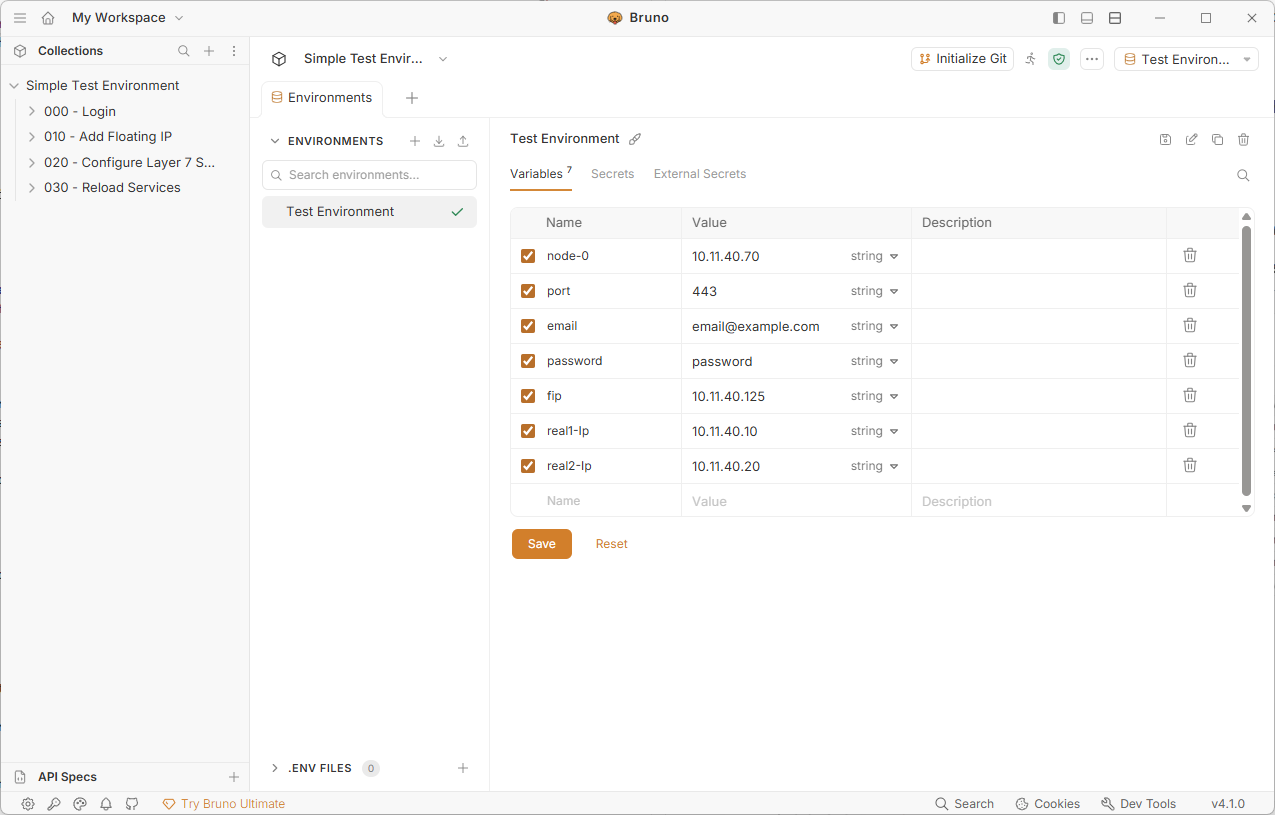Select the Variables tab
This screenshot has height=815, width=1275.
[541, 174]
